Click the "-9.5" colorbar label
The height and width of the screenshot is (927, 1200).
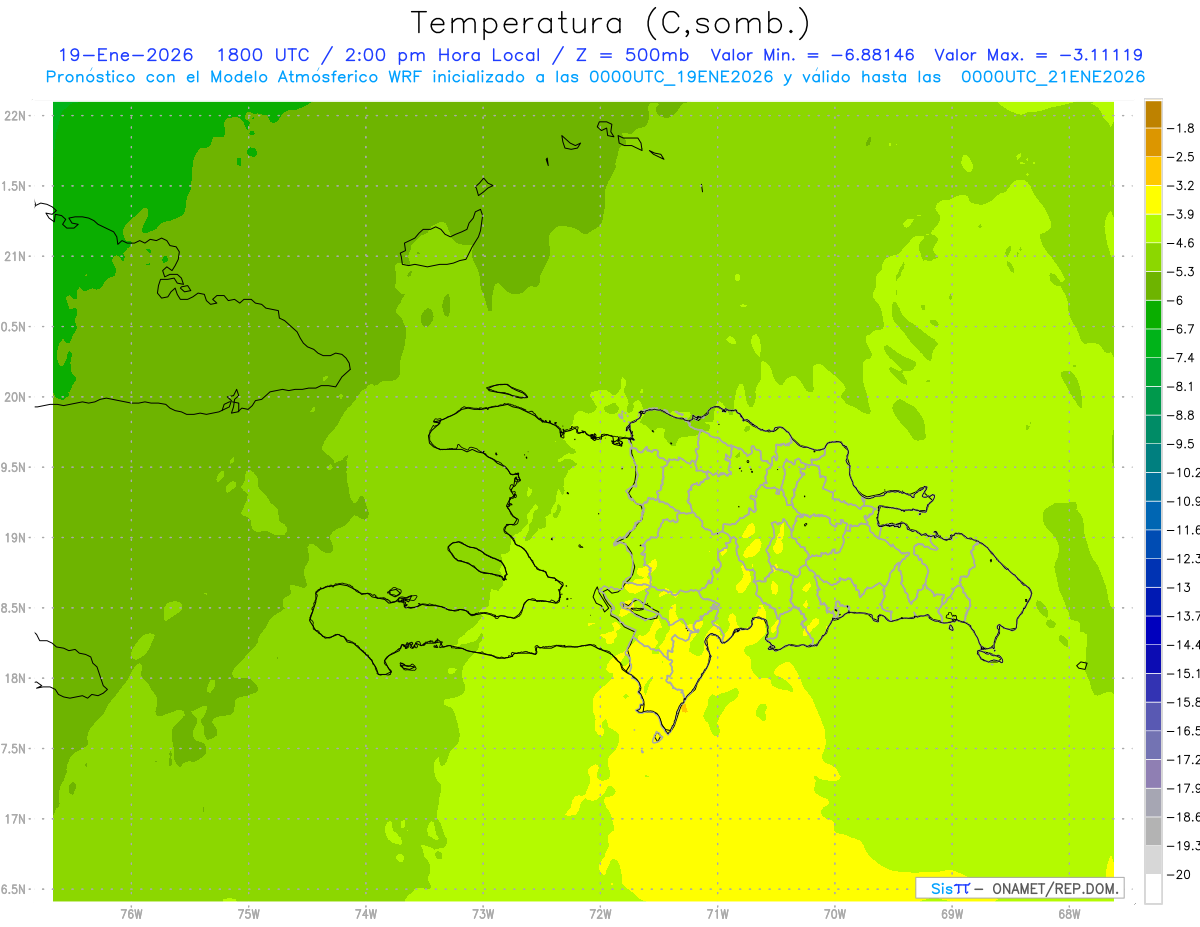pos(1181,444)
